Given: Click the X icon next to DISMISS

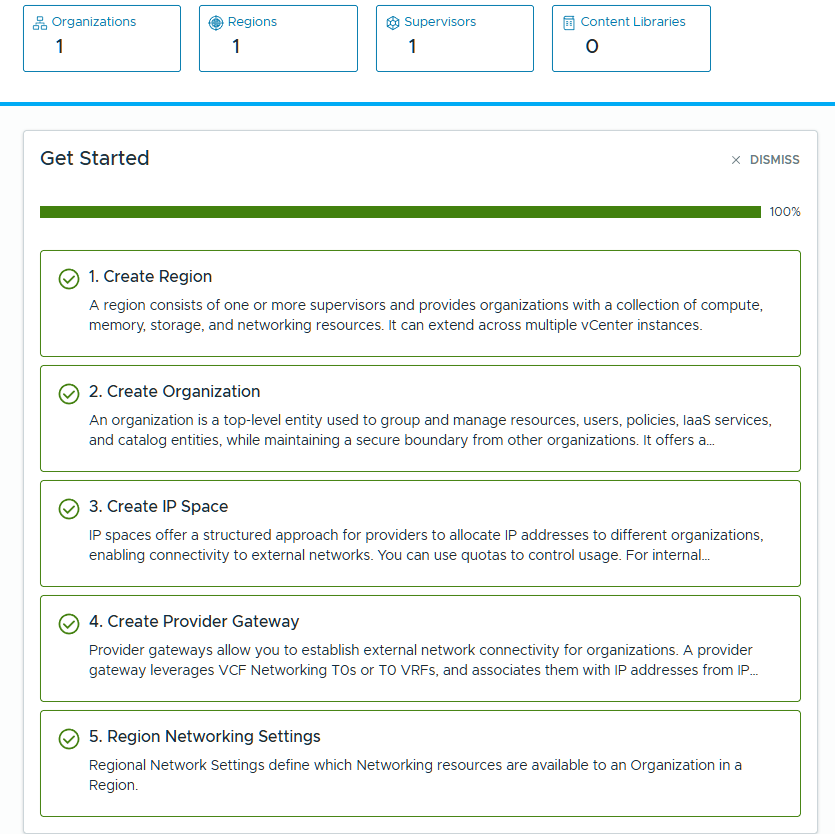Looking at the screenshot, I should (x=736, y=160).
